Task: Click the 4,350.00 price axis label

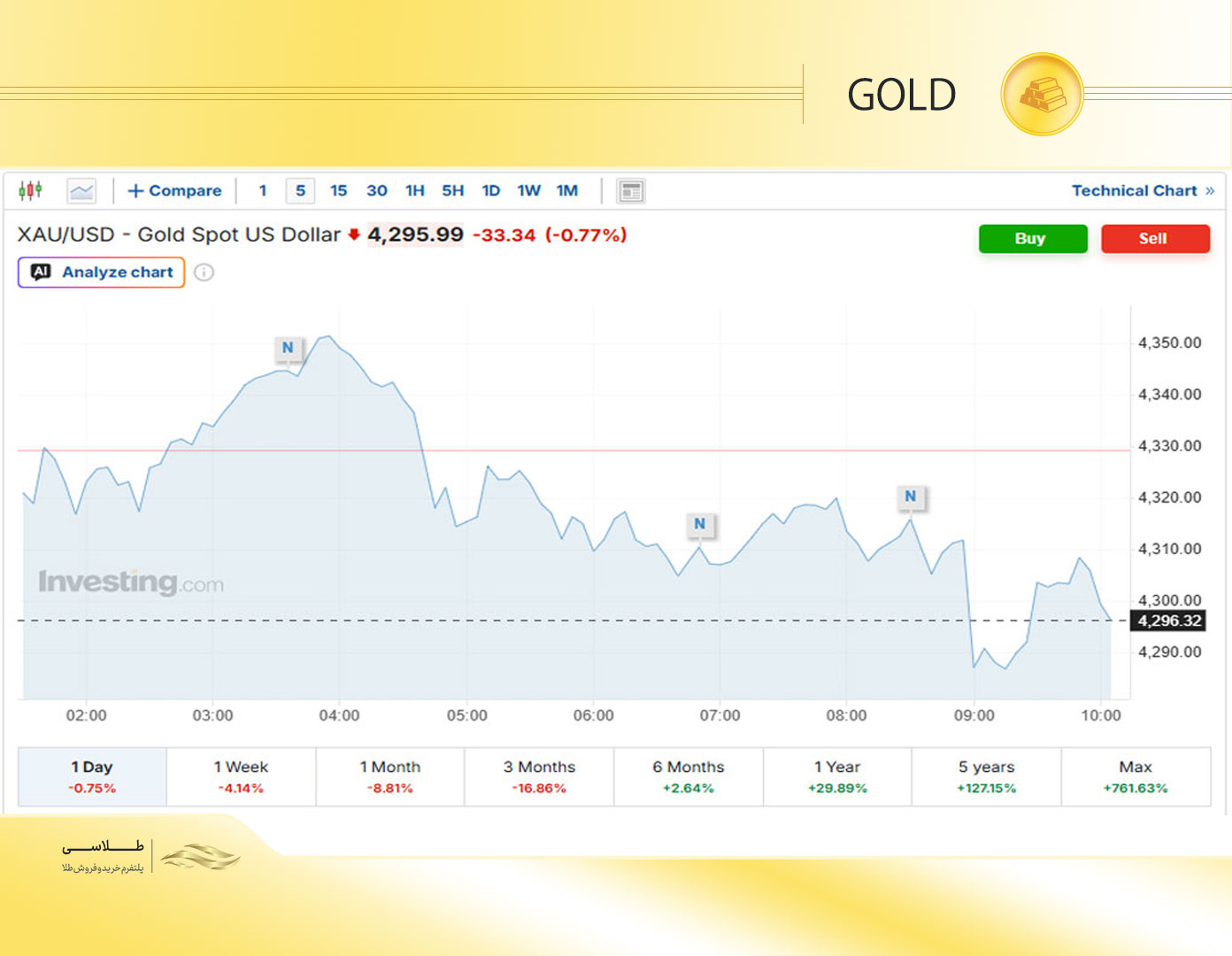Action: (x=1169, y=343)
